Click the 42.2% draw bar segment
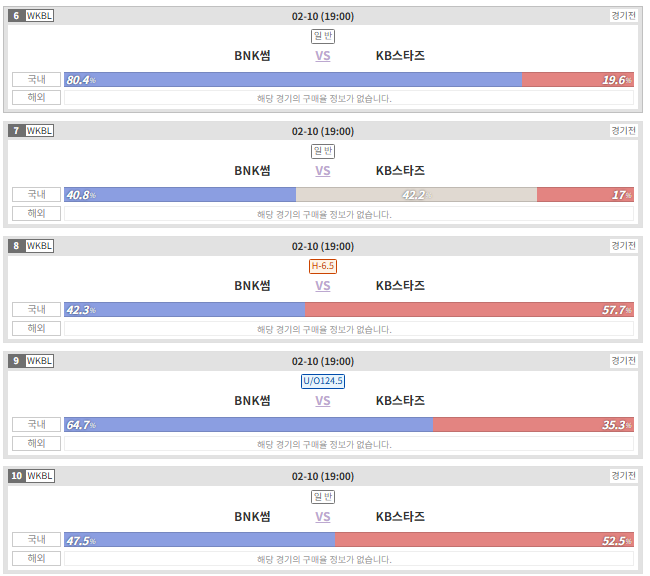The image size is (650, 576). tap(416, 194)
